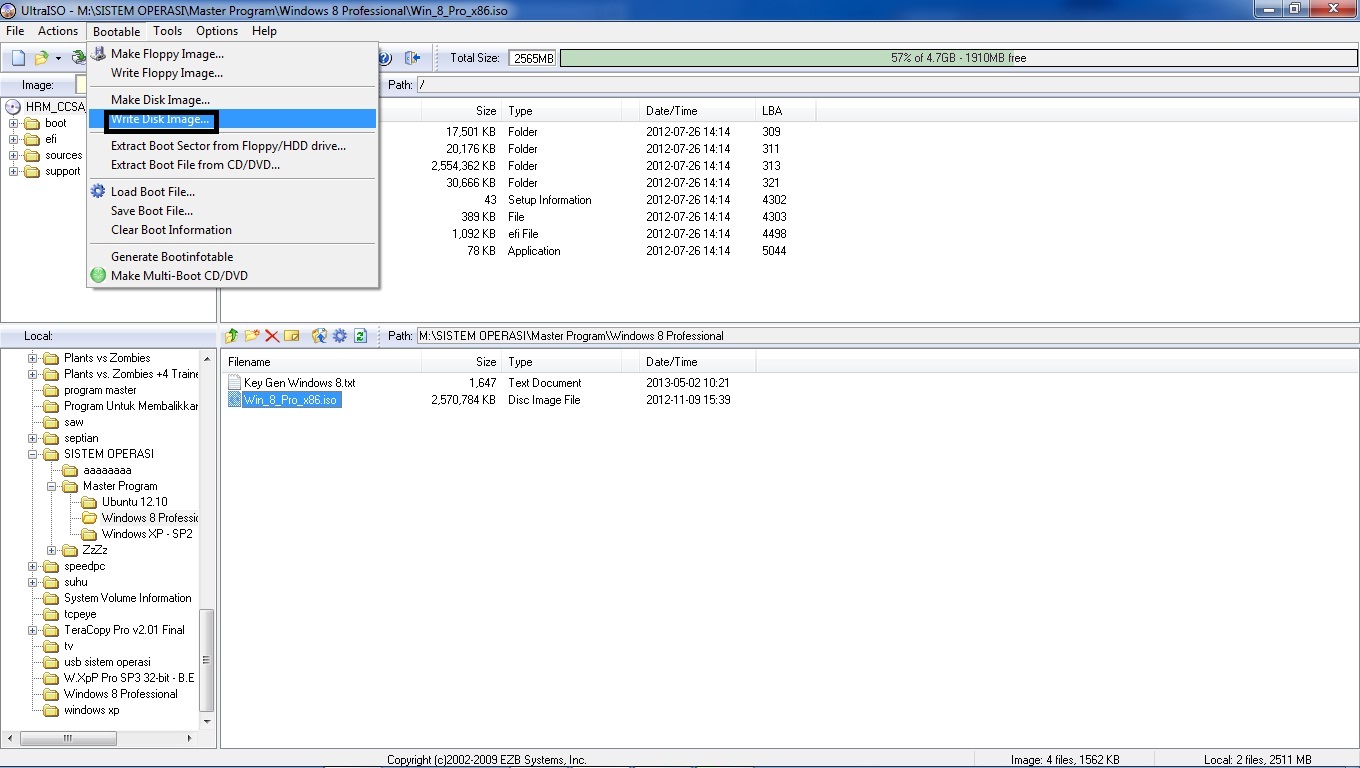Screen dimensions: 1360x768
Task: Open the Actions menu
Action: click(x=58, y=31)
